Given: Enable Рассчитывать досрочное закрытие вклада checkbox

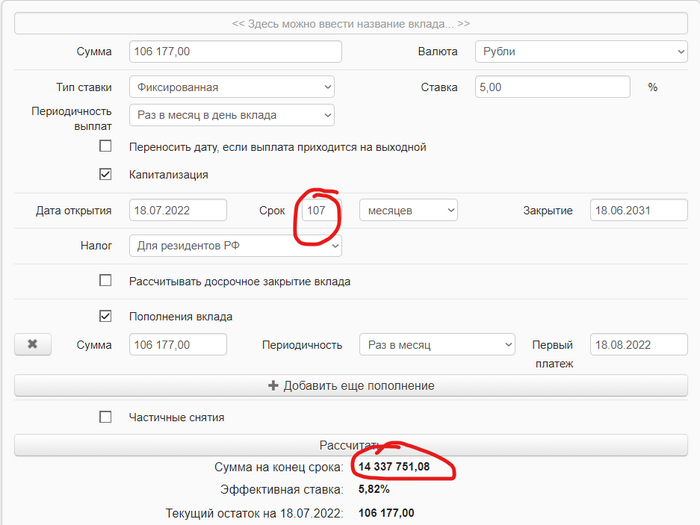Looking at the screenshot, I should click(105, 280).
